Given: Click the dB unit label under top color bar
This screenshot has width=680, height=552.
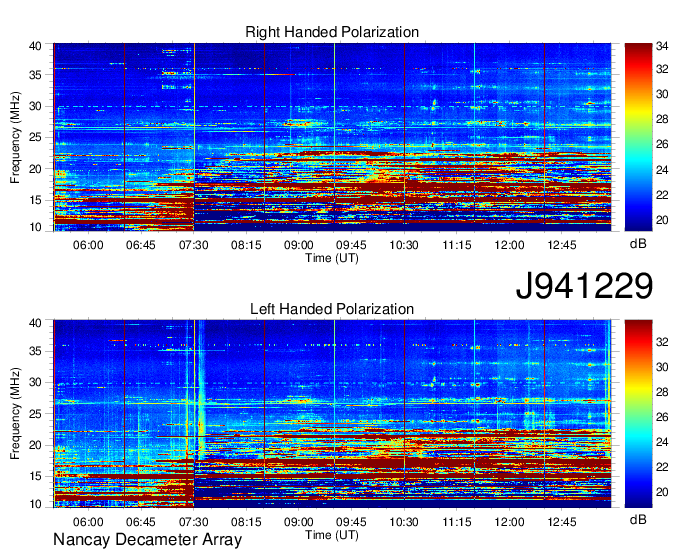Looking at the screenshot, I should (x=638, y=244).
